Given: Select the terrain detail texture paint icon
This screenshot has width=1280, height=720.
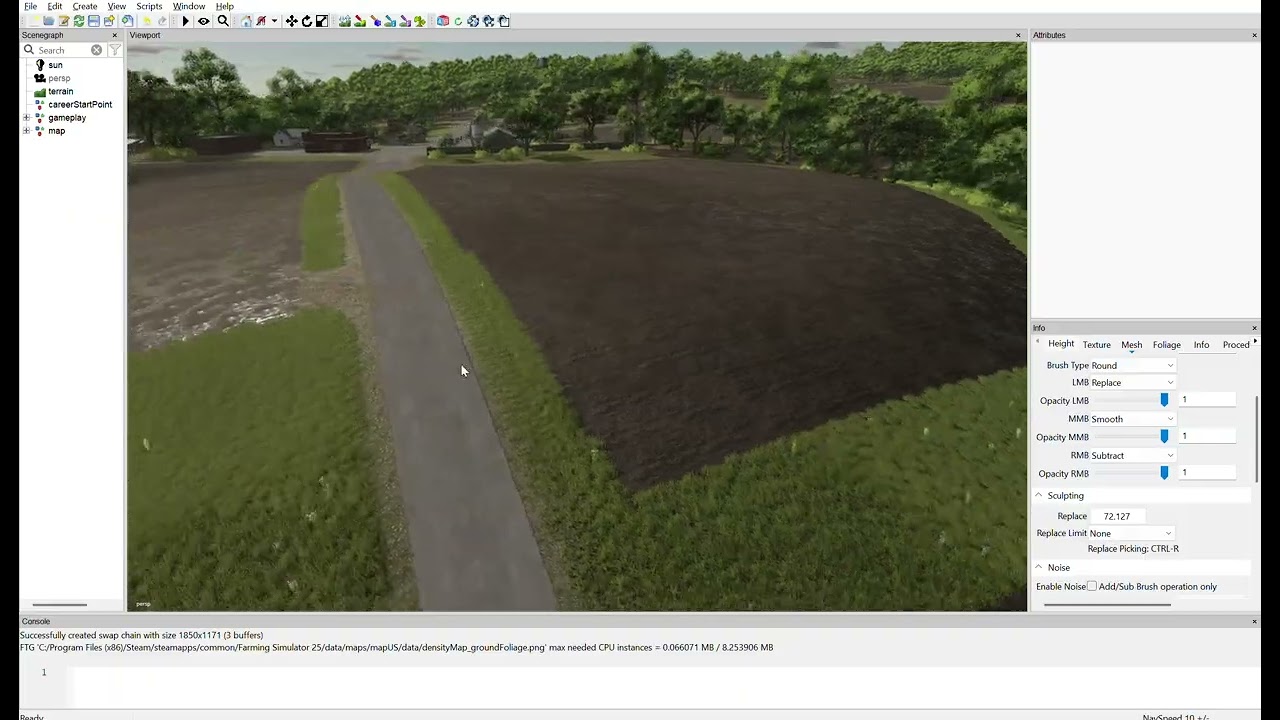Looking at the screenshot, I should (x=360, y=21).
